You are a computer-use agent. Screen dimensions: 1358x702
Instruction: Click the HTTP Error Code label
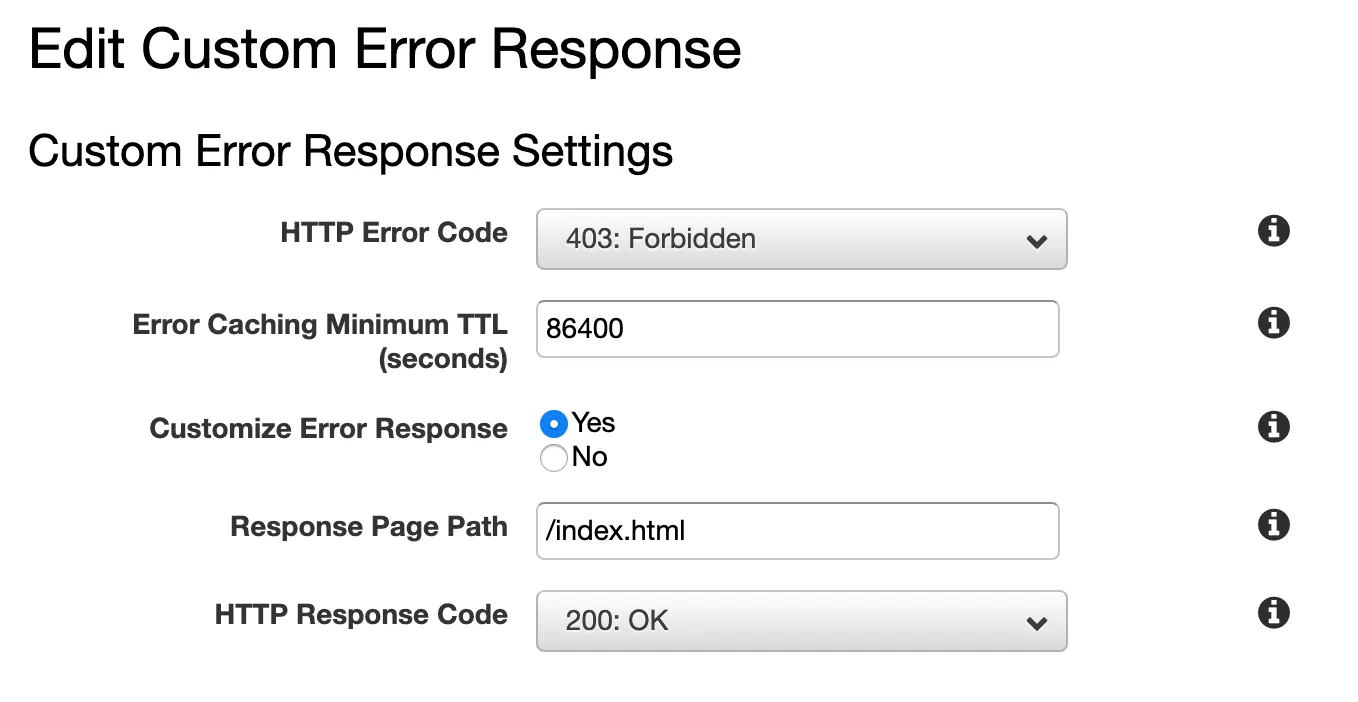click(394, 233)
